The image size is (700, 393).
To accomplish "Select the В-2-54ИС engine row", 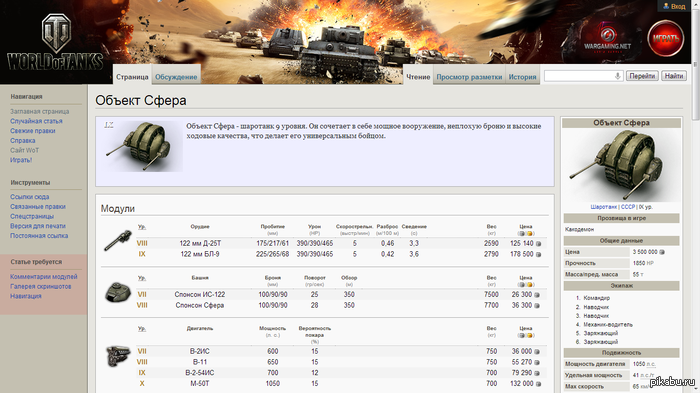I will [342, 373].
